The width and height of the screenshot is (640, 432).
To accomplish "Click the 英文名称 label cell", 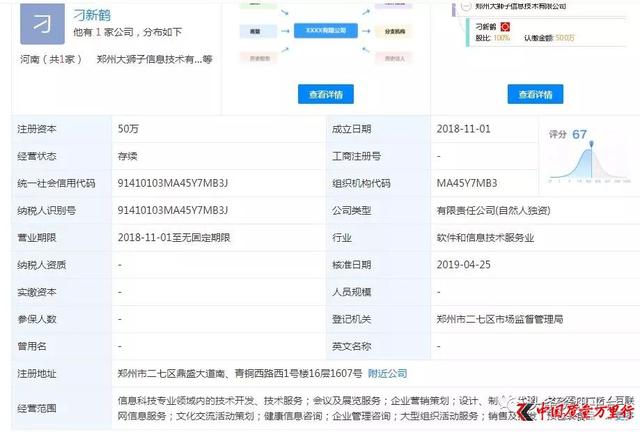I will (x=378, y=346).
